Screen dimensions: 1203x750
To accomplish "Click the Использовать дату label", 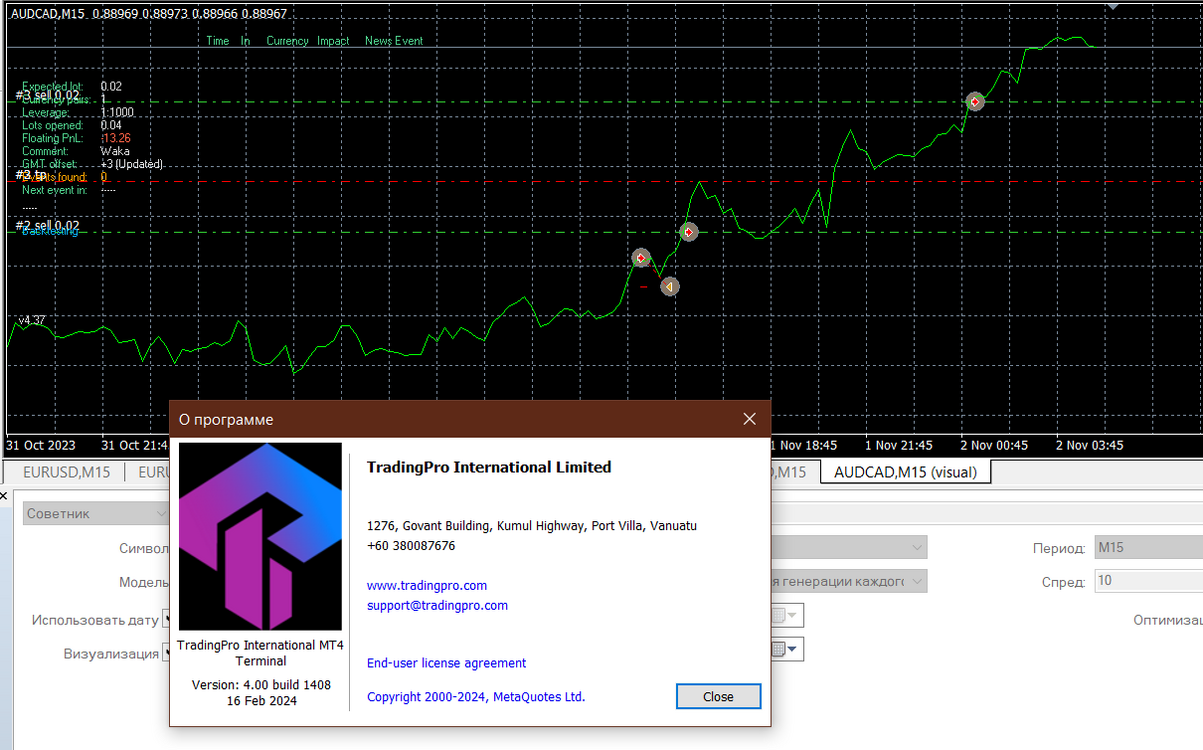I will pos(95,620).
